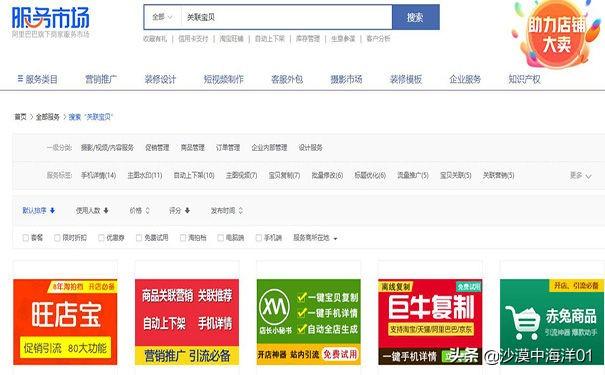Open the 摄影市场 tab
The image size is (605, 375).
(346, 79)
